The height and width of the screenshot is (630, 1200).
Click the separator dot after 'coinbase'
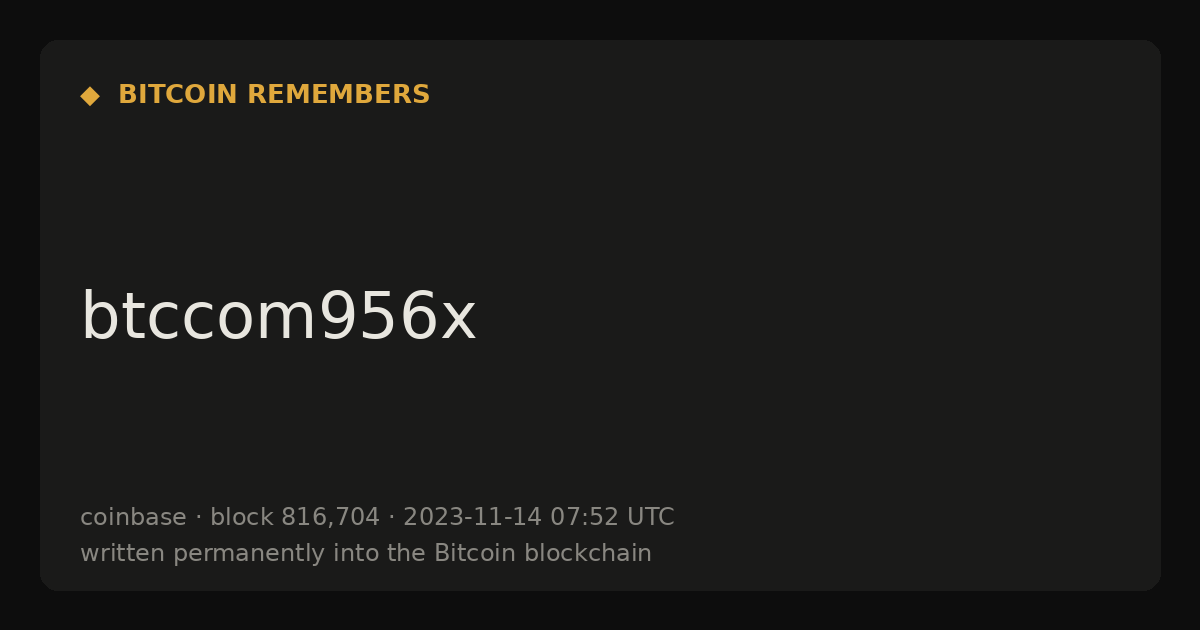198,518
